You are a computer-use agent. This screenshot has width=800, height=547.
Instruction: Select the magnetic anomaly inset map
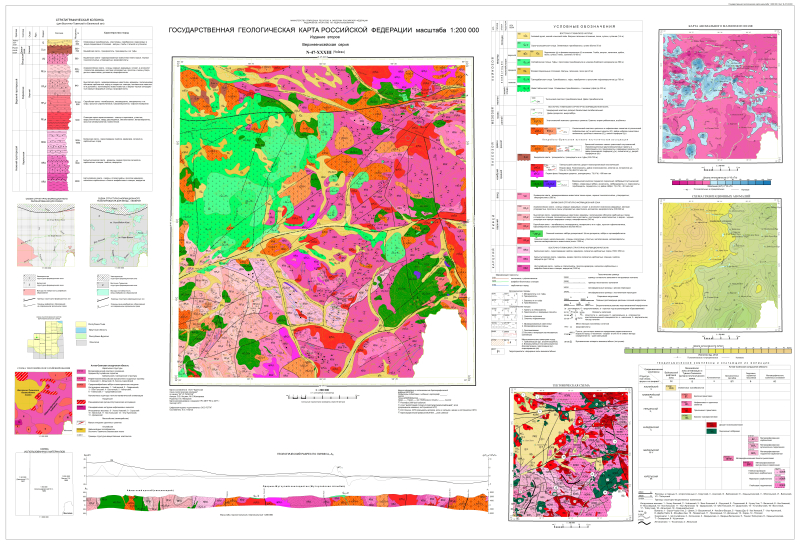point(720,95)
